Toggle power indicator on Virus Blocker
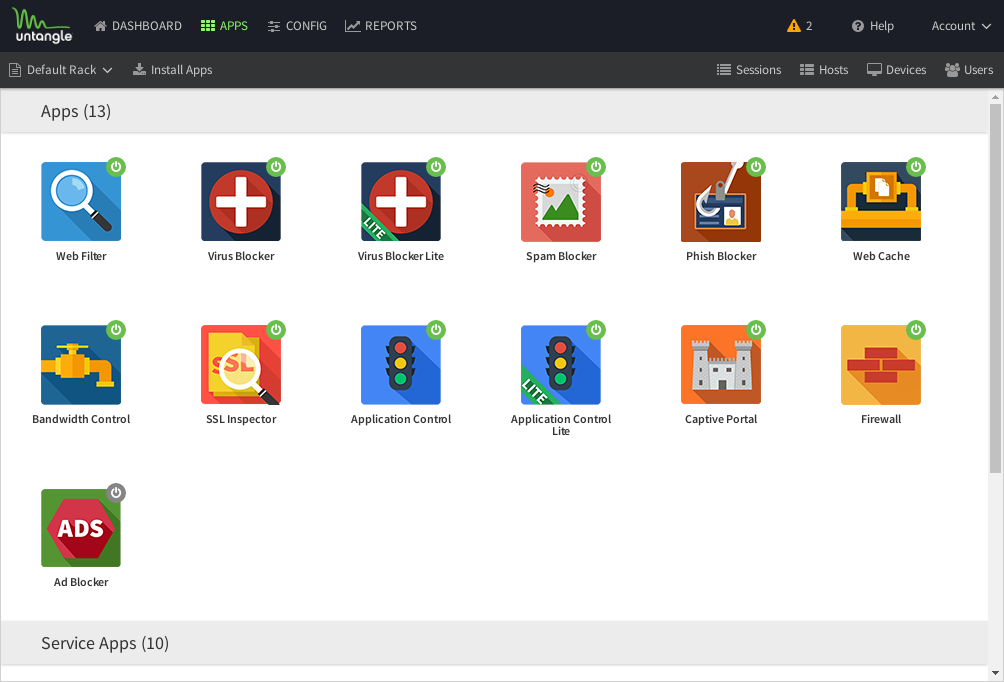This screenshot has height=682, width=1004. (x=276, y=166)
